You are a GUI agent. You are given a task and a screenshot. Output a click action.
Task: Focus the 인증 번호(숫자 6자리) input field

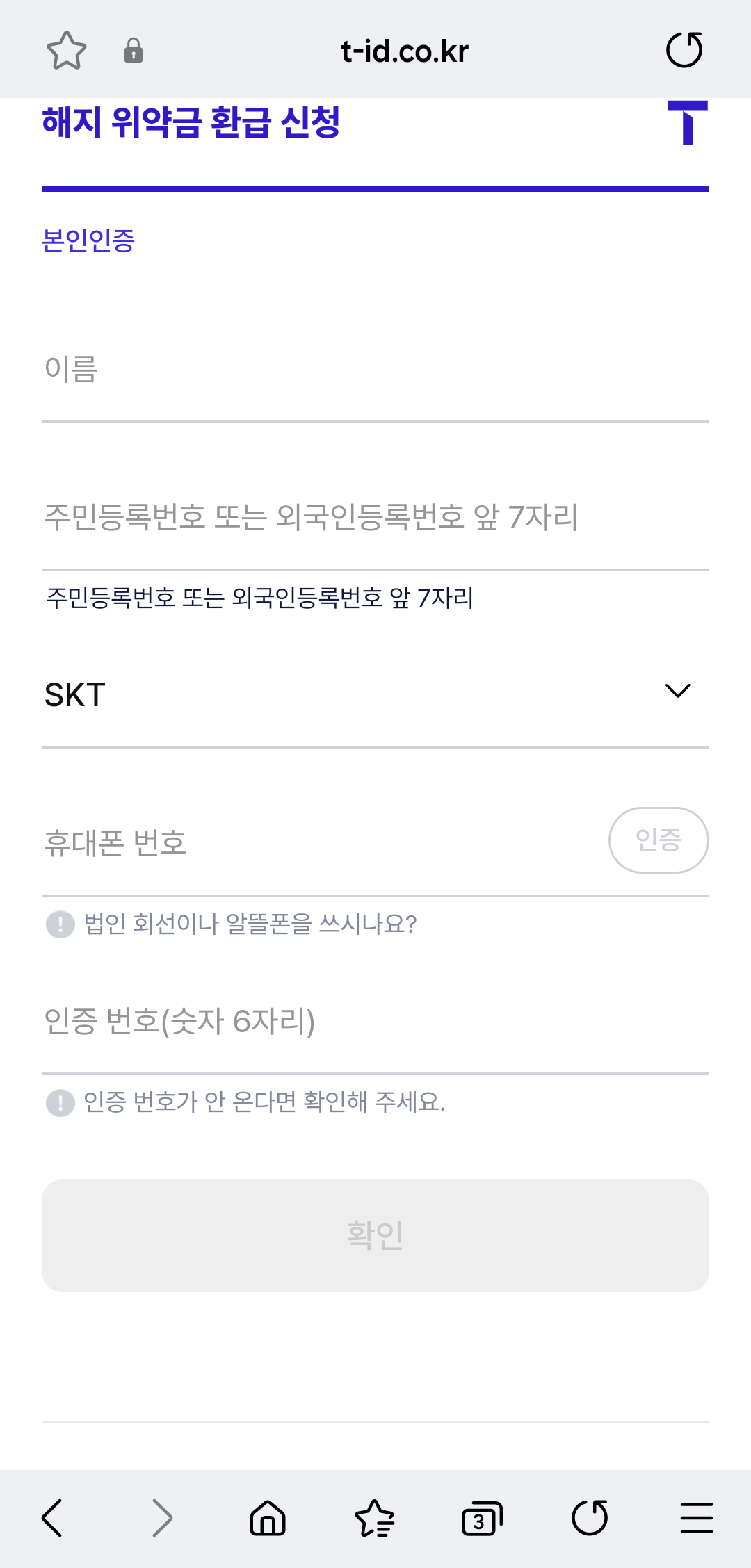click(375, 1022)
